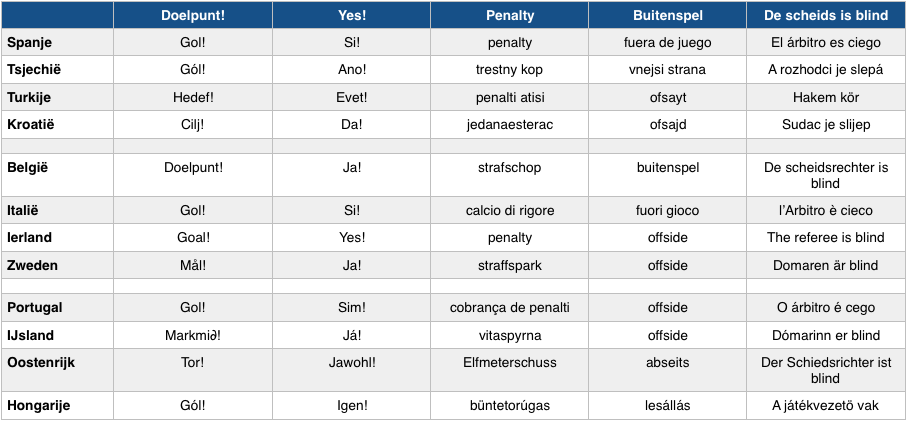Click the "Tsjechië" row label
The width and height of the screenshot is (909, 422).
pyautogui.click(x=35, y=70)
